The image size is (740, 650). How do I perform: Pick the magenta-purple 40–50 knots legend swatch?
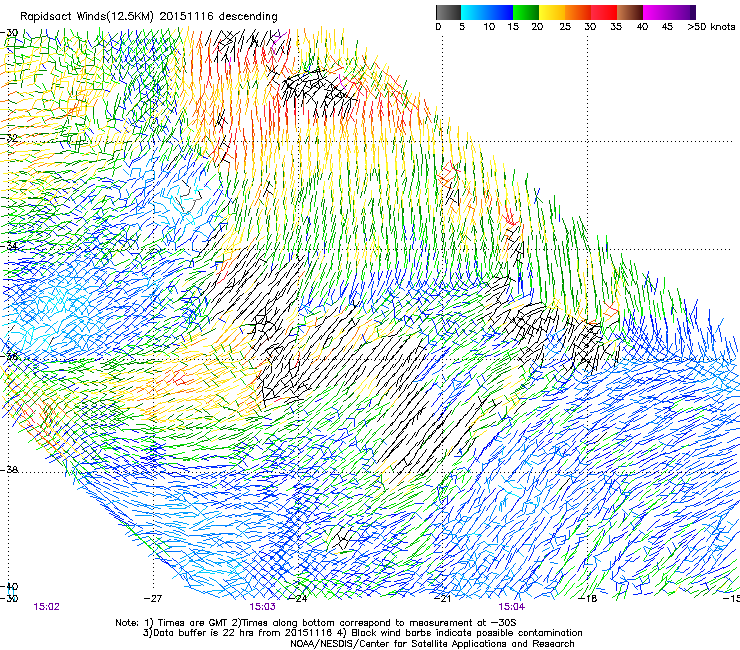669,12
